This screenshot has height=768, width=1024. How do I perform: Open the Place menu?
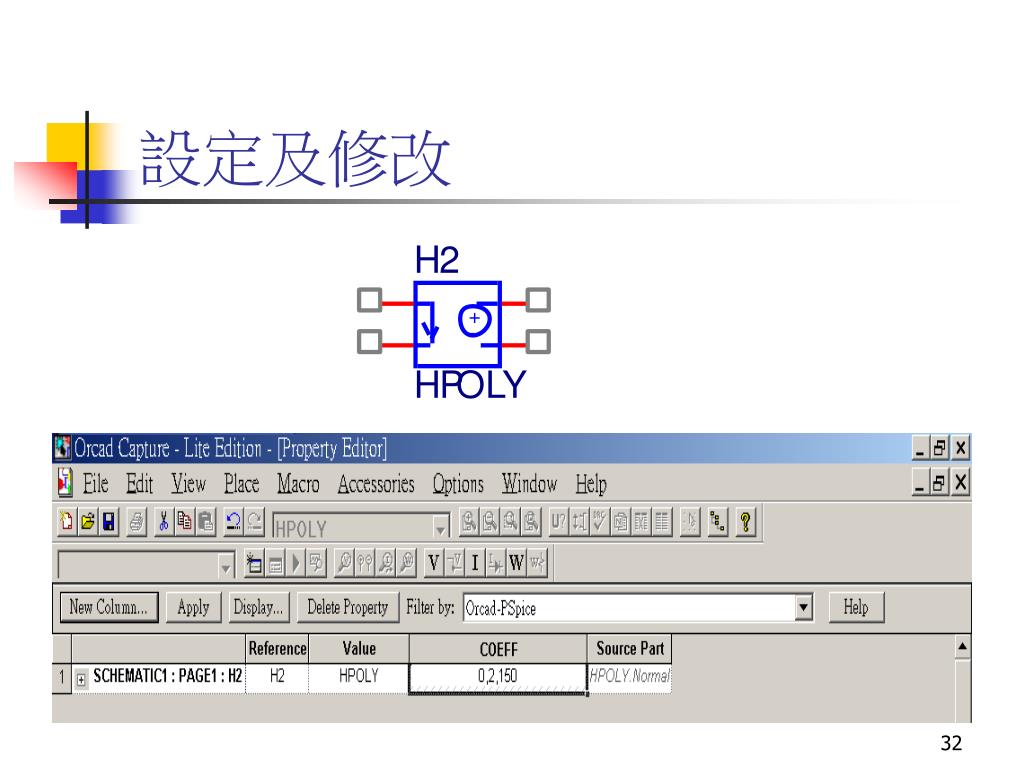(242, 484)
